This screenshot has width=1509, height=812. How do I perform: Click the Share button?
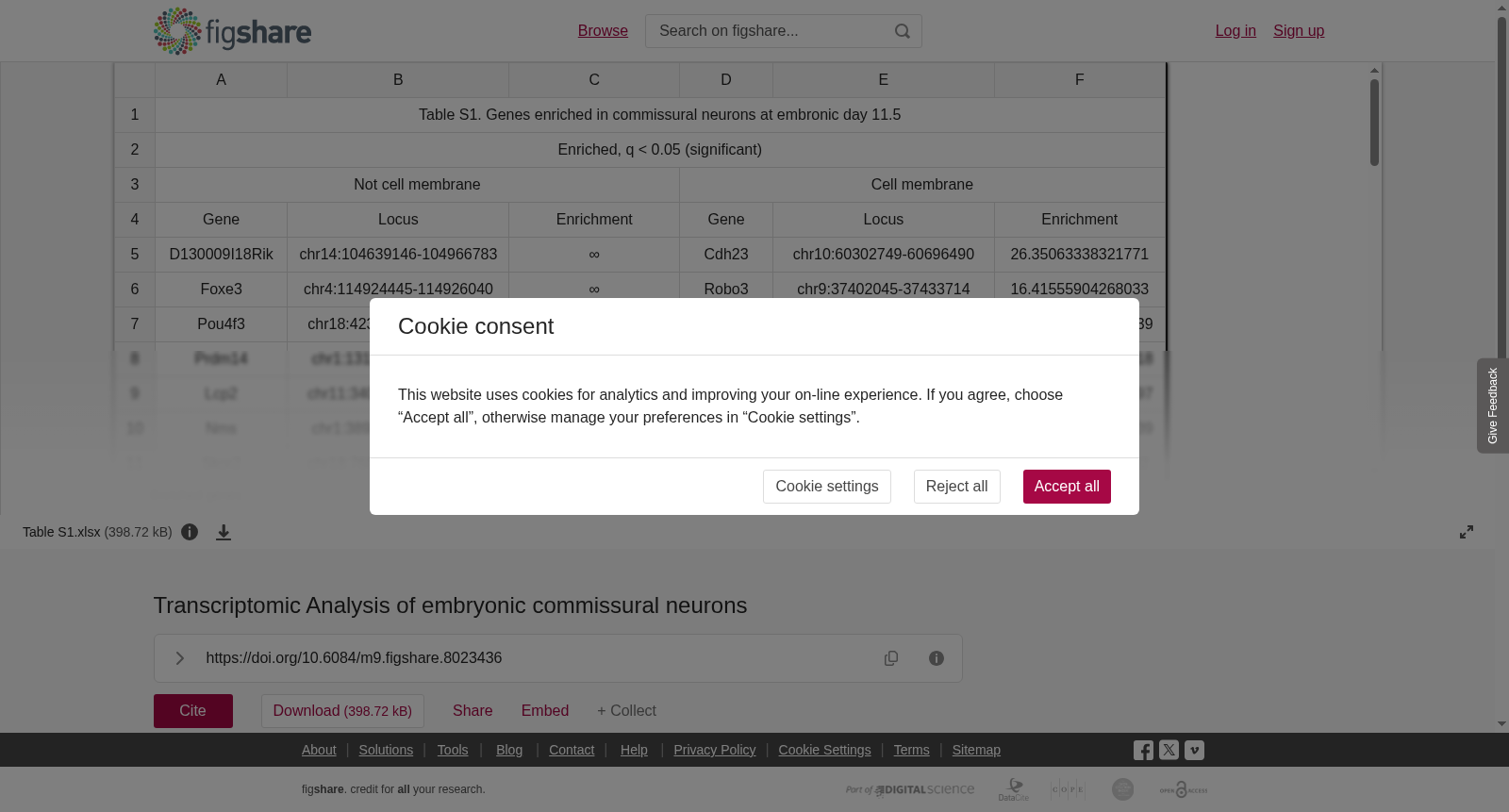coord(473,711)
